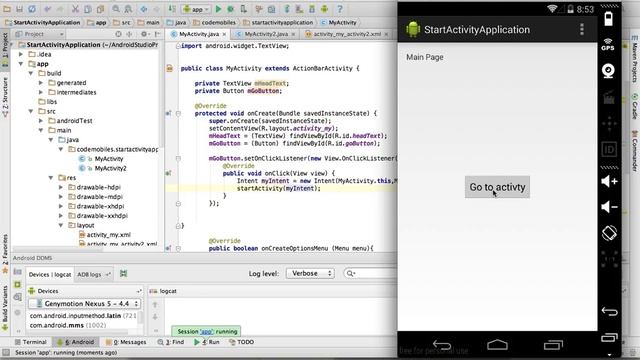The width and height of the screenshot is (640, 360).
Task: Switch to the activity_my_activity2.xml tab
Action: point(347,34)
